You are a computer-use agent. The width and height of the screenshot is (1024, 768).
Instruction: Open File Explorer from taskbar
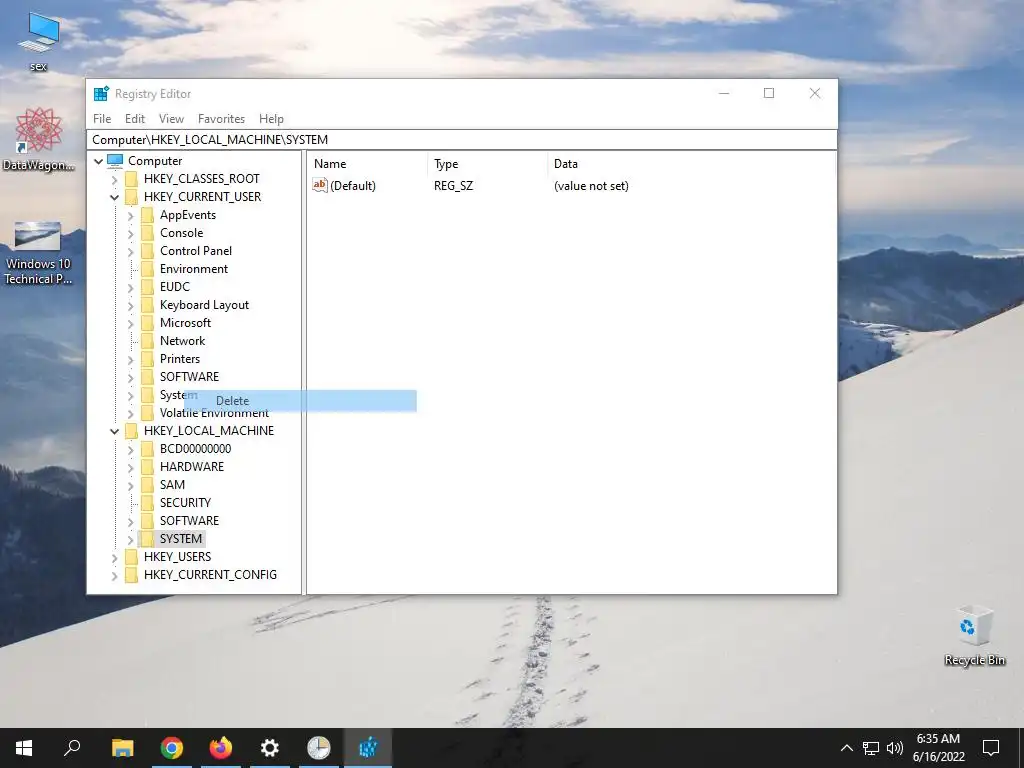(122, 748)
